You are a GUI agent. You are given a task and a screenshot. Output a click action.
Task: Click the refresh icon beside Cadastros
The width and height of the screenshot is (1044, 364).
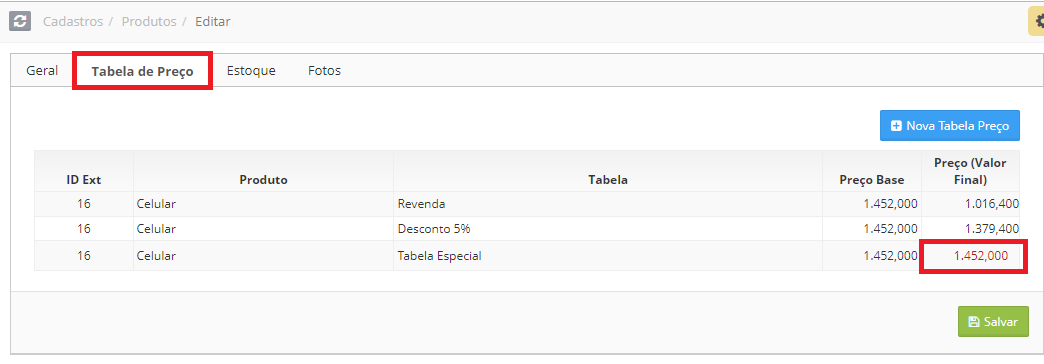[20, 21]
